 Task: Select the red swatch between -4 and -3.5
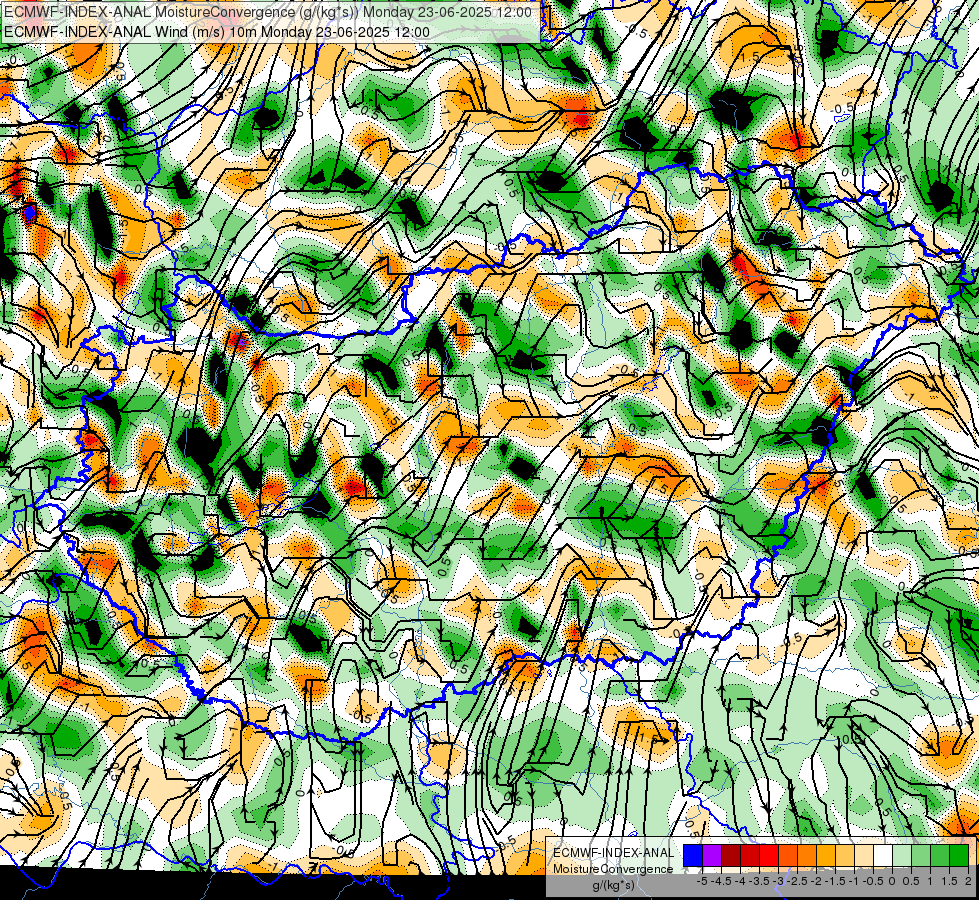(x=750, y=855)
